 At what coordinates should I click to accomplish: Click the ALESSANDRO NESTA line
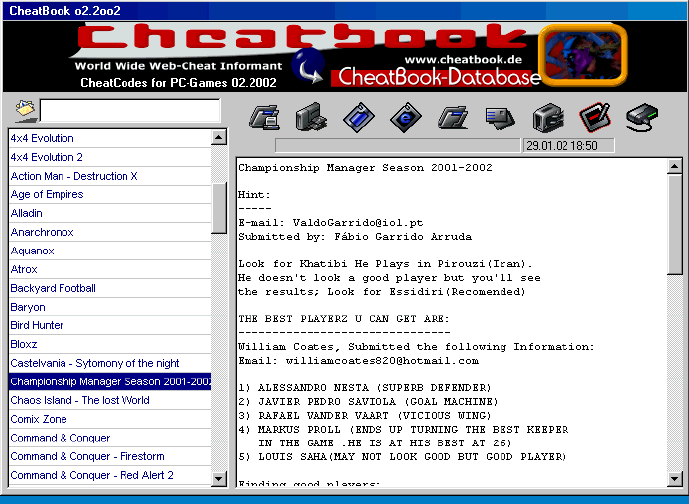(x=365, y=388)
